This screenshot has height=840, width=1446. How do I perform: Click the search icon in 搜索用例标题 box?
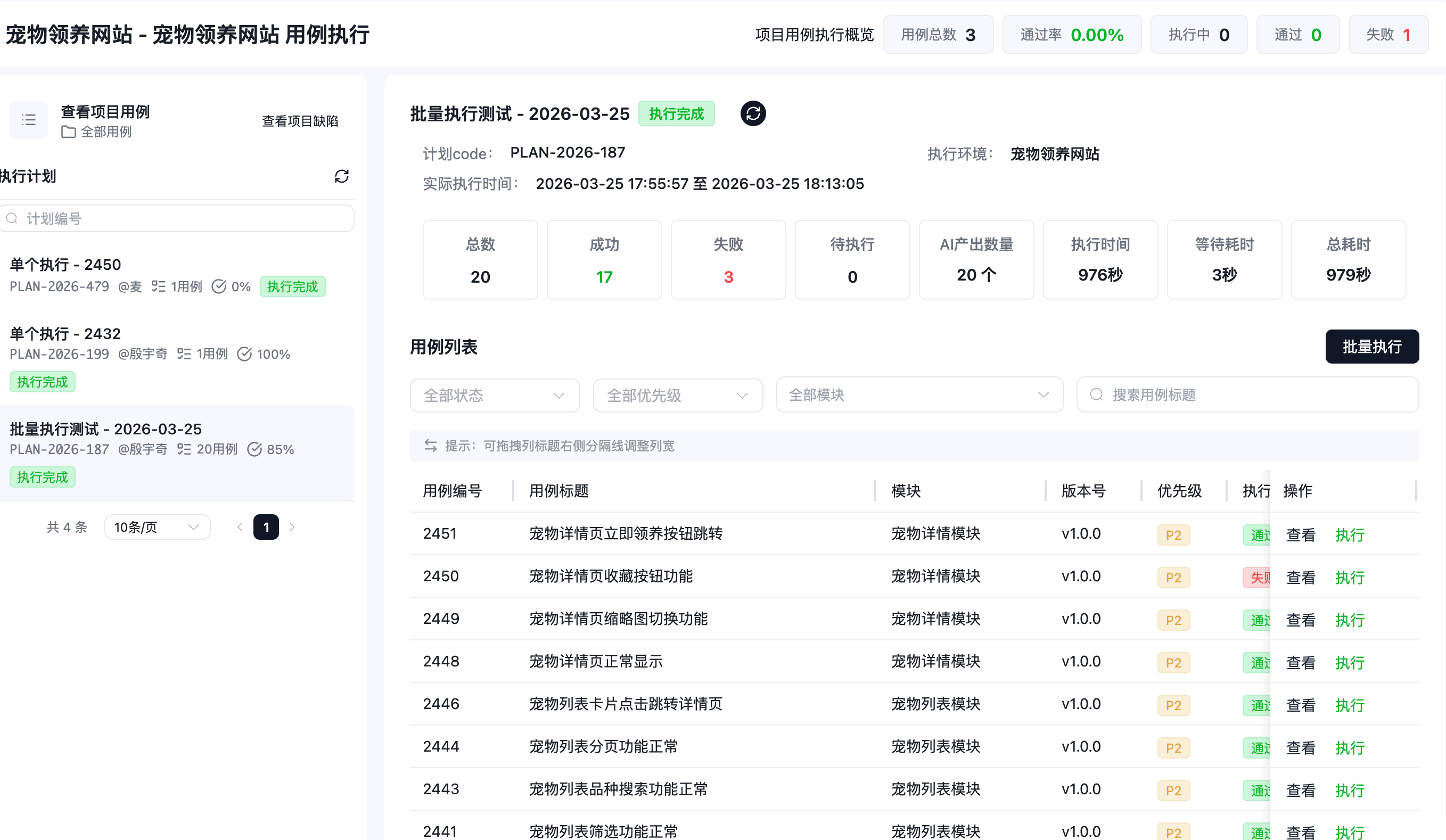pyautogui.click(x=1096, y=395)
